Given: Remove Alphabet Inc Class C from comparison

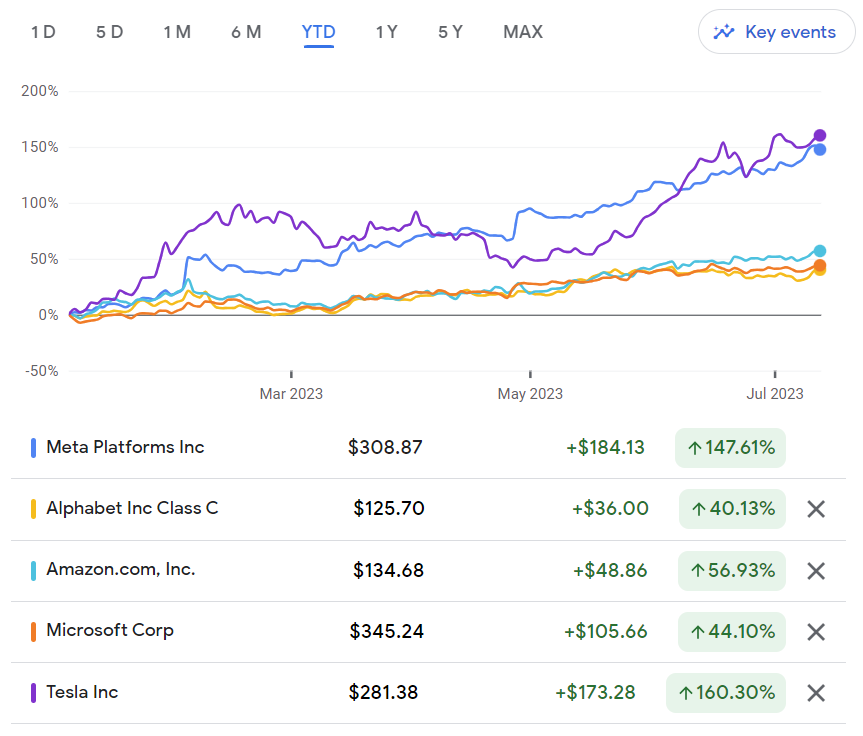Looking at the screenshot, I should point(816,509).
